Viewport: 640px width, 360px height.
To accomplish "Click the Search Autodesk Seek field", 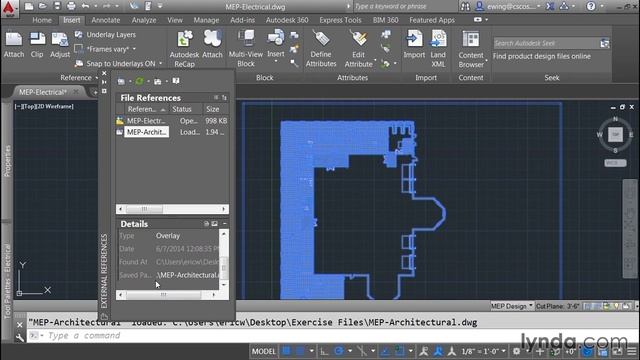I will (546, 43).
